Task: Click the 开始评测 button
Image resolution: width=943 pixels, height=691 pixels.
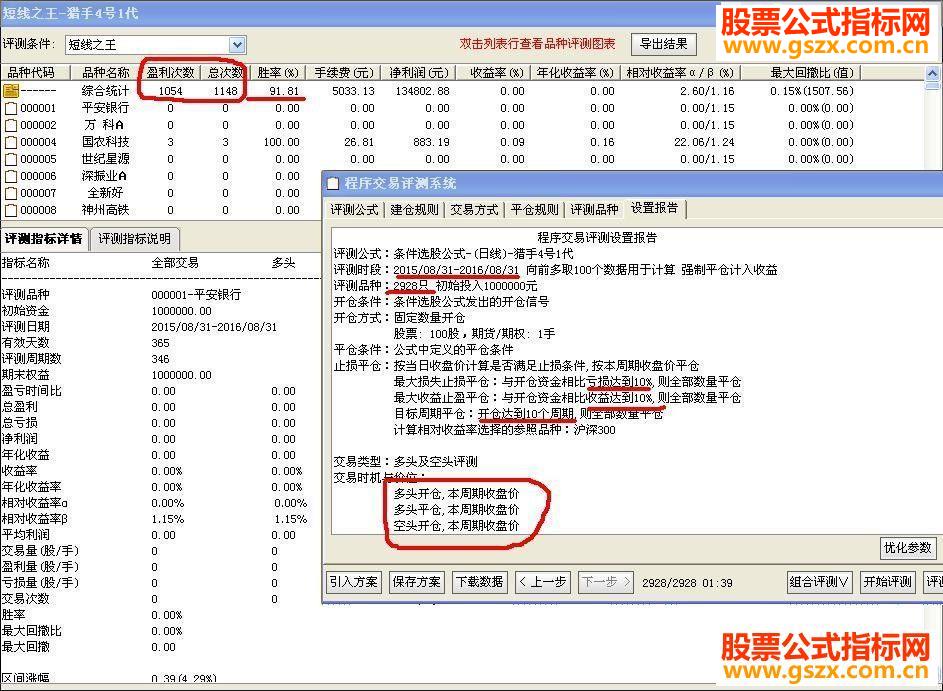Action: tap(888, 582)
